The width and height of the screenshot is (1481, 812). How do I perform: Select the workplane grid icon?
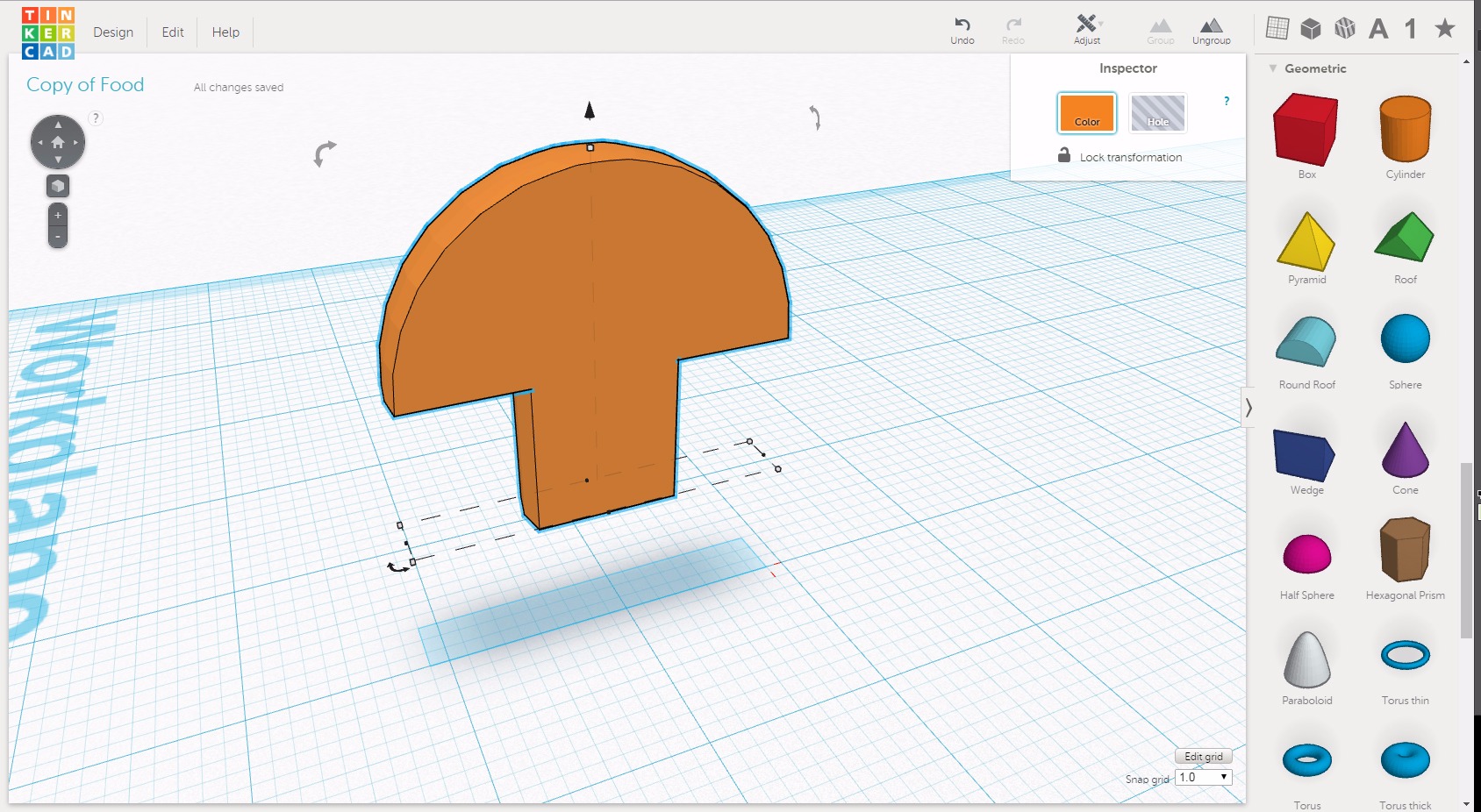coord(1277,28)
